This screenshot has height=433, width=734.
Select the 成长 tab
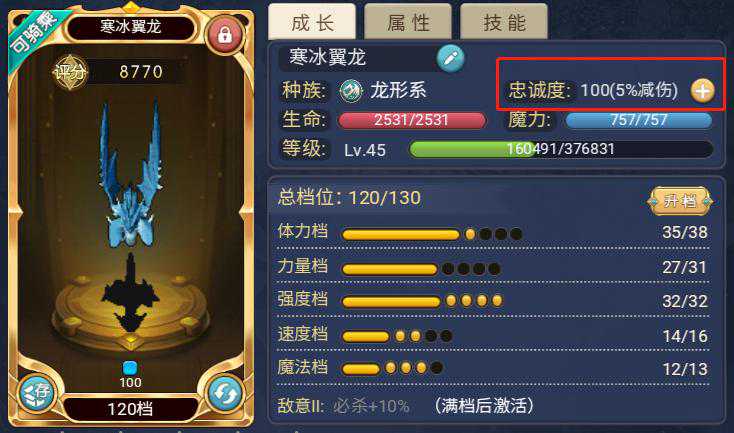click(312, 22)
